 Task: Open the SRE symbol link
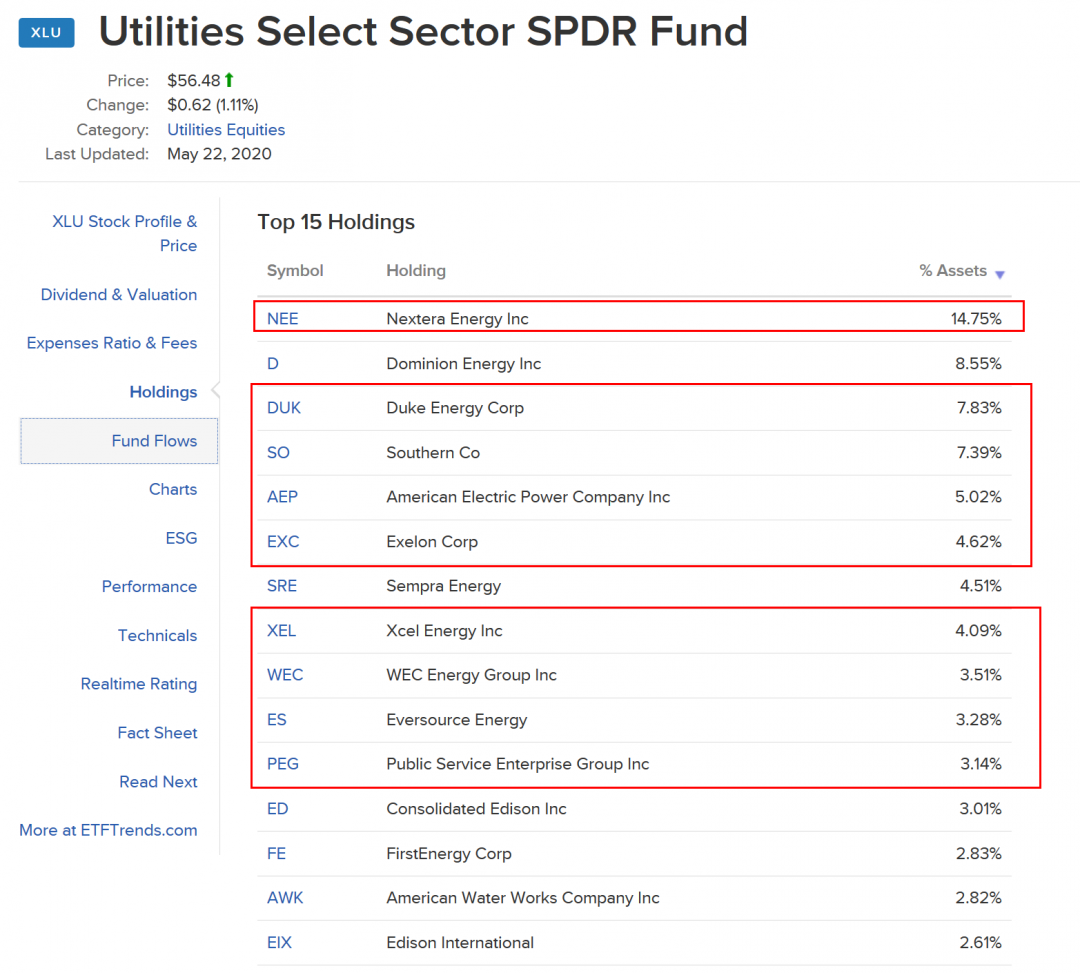(282, 586)
